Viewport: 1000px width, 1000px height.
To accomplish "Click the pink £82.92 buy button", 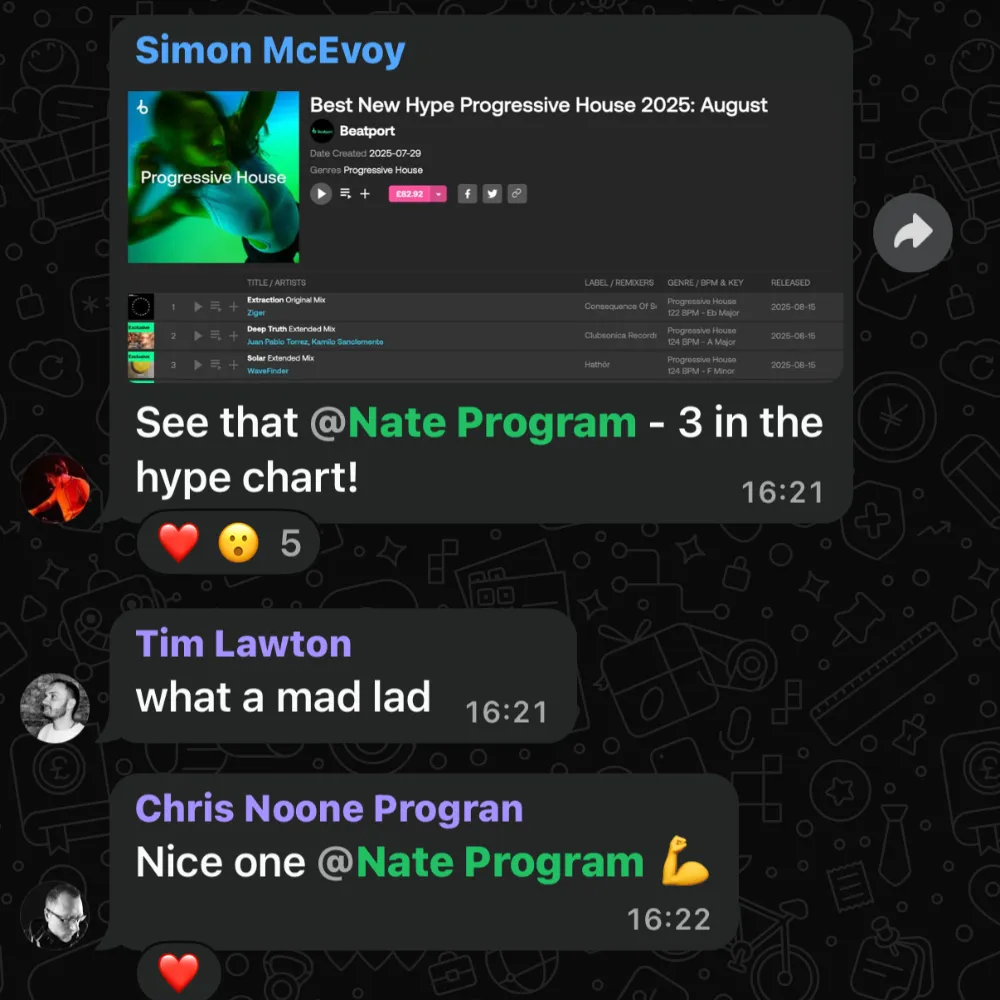I will pos(409,194).
